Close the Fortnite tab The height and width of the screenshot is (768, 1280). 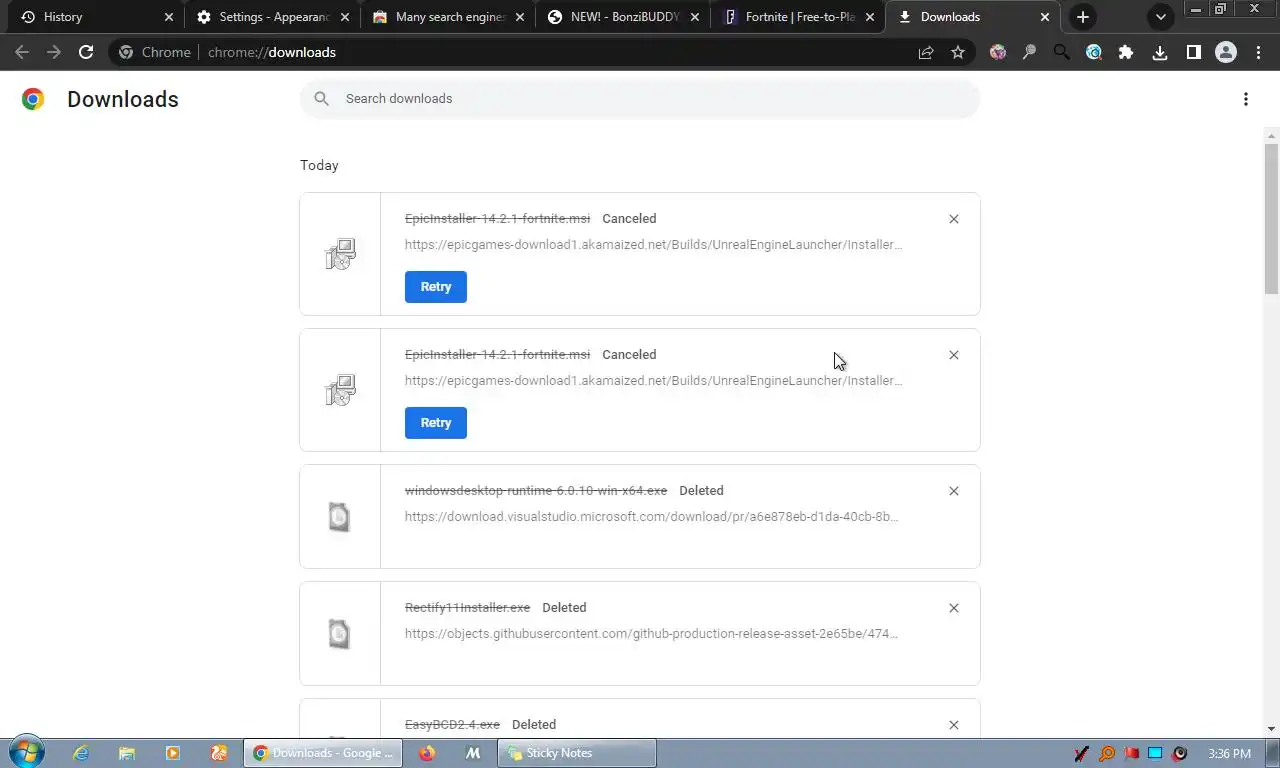(x=870, y=17)
